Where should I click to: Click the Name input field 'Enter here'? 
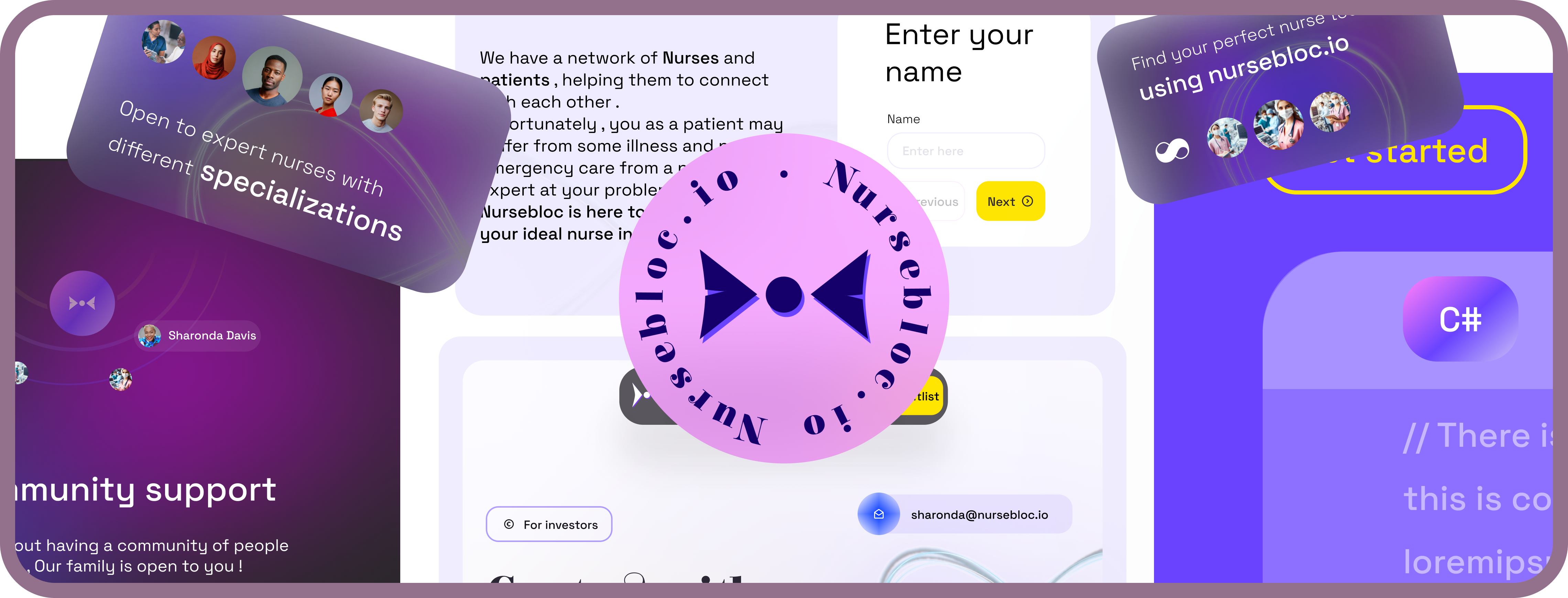pos(966,151)
